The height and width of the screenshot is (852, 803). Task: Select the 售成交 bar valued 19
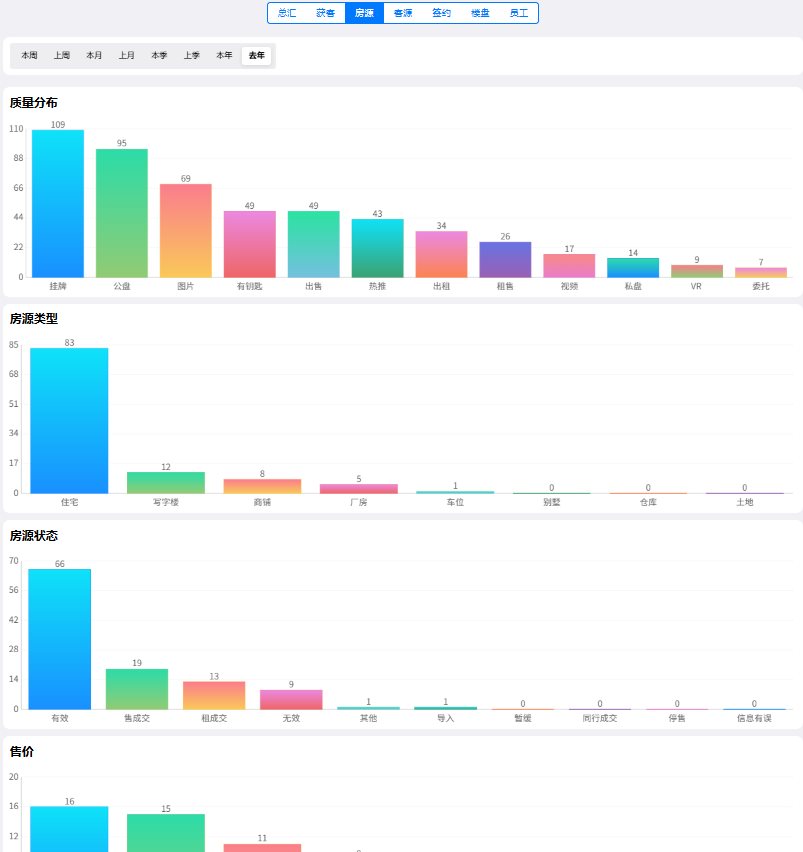pos(137,689)
